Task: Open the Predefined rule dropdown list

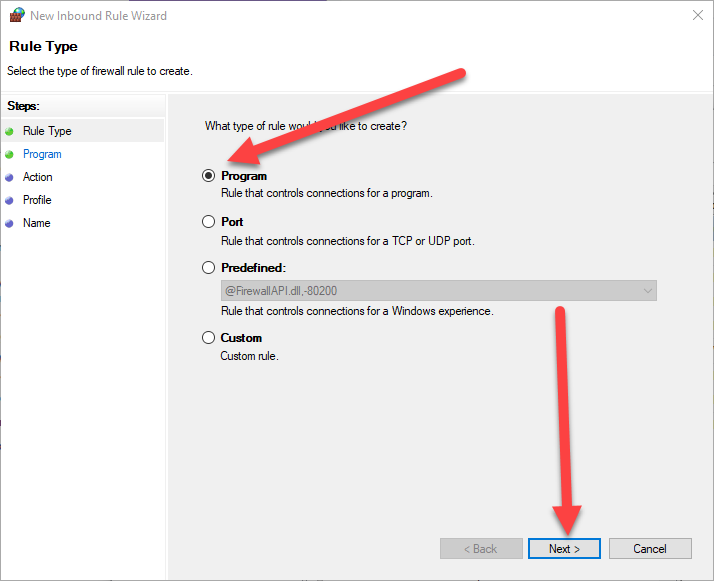Action: 437,291
